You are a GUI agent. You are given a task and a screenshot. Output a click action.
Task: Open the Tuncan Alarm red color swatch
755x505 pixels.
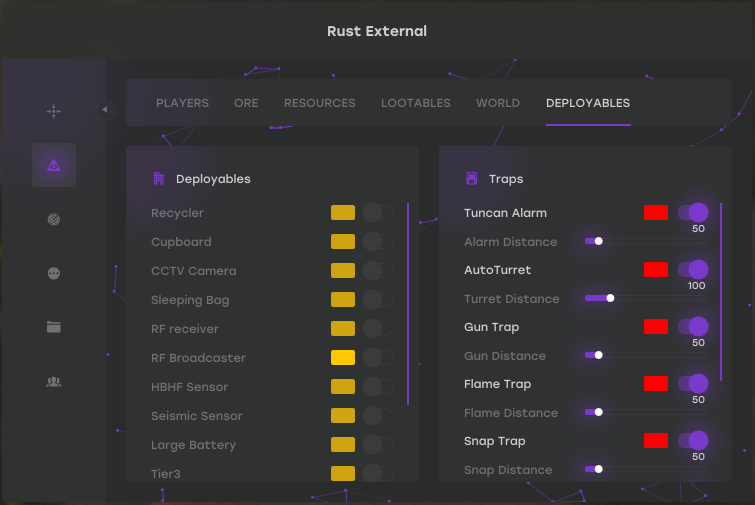pos(656,212)
